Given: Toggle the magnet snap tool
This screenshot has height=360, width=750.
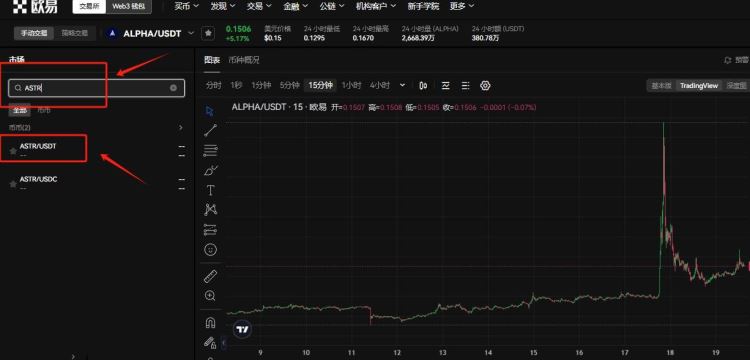Looking at the screenshot, I should pos(210,323).
